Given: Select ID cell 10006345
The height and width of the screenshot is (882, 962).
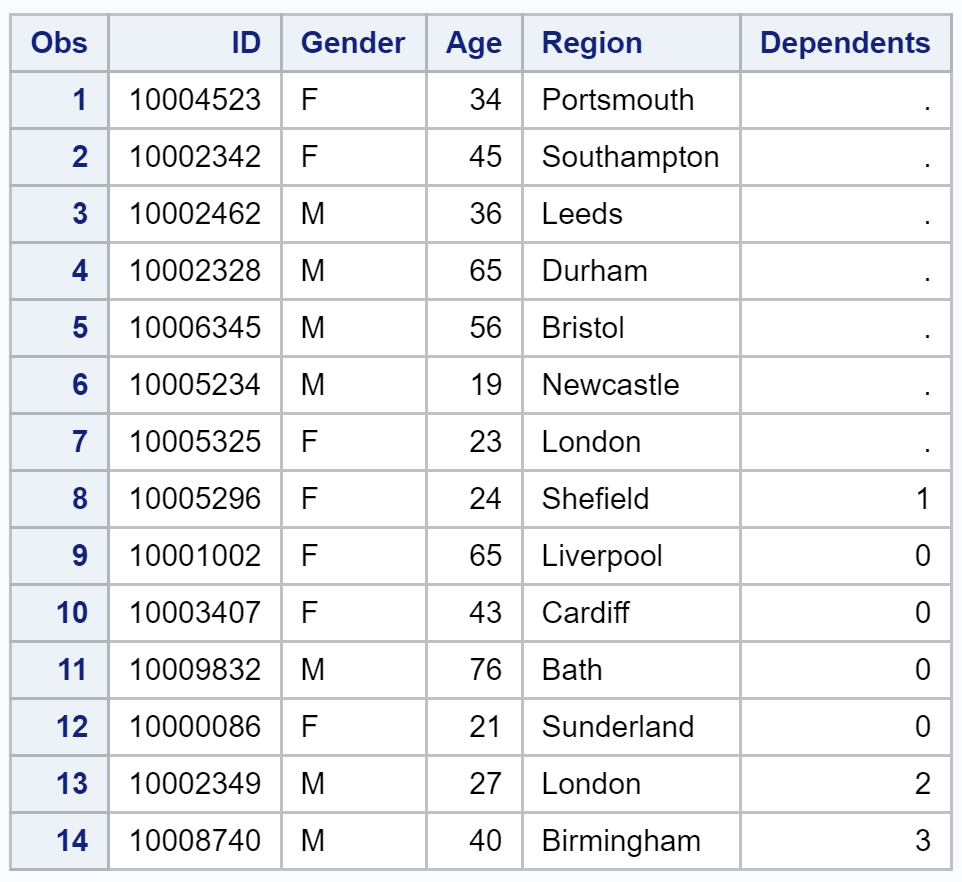Looking at the screenshot, I should click(194, 328).
